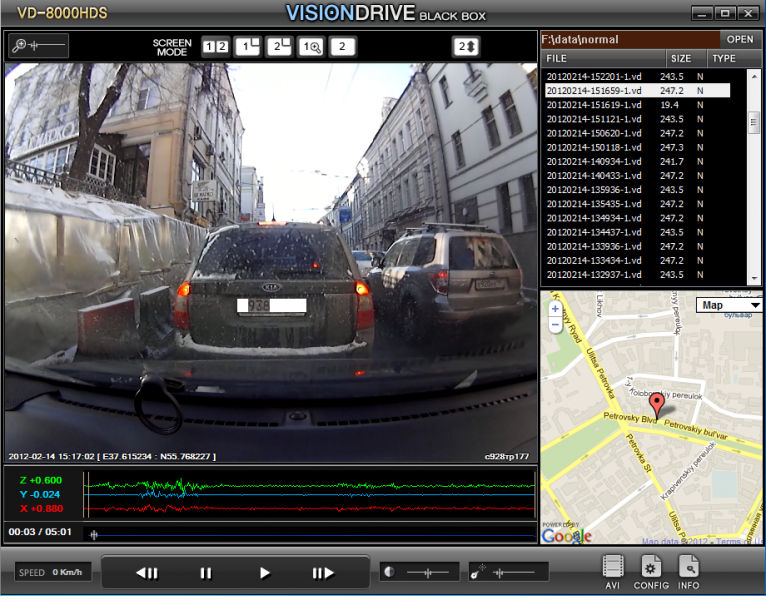Open the Map type dropdown
This screenshot has width=766, height=600.
point(728,305)
